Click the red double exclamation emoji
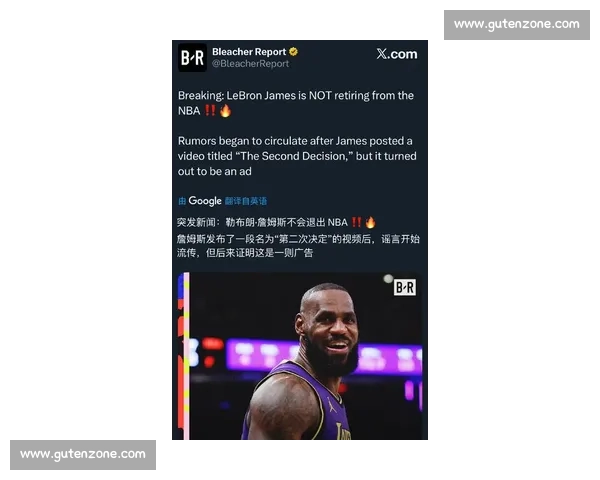The width and height of the screenshot is (600, 480). pos(210,110)
